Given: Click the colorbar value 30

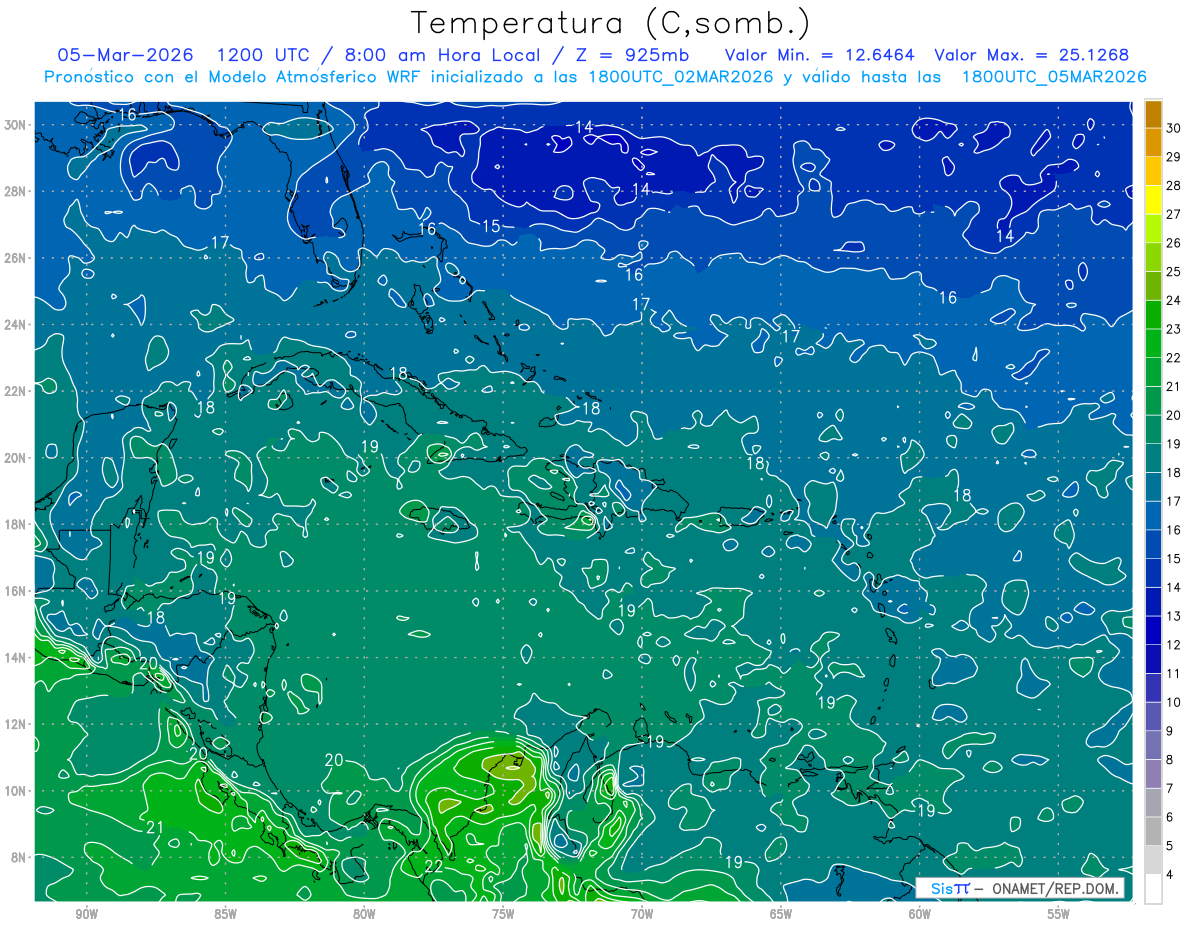Looking at the screenshot, I should (x=1173, y=128).
